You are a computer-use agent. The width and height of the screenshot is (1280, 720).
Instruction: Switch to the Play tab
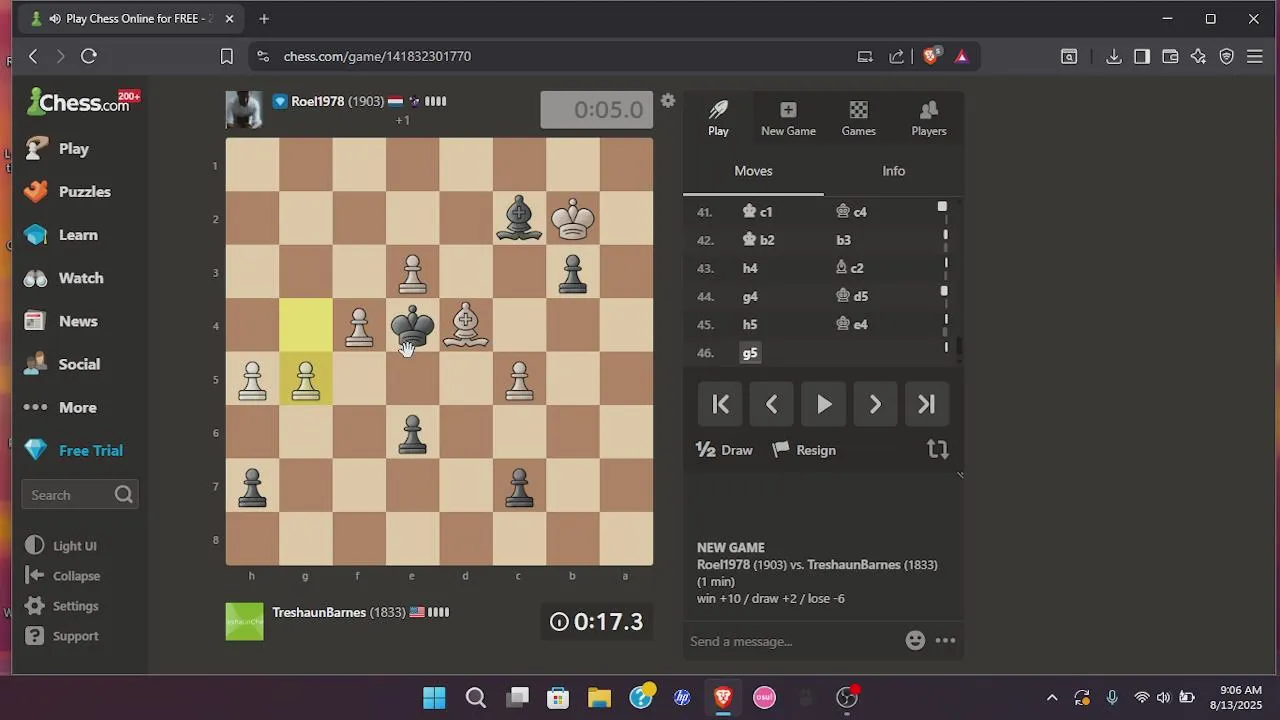click(x=718, y=118)
